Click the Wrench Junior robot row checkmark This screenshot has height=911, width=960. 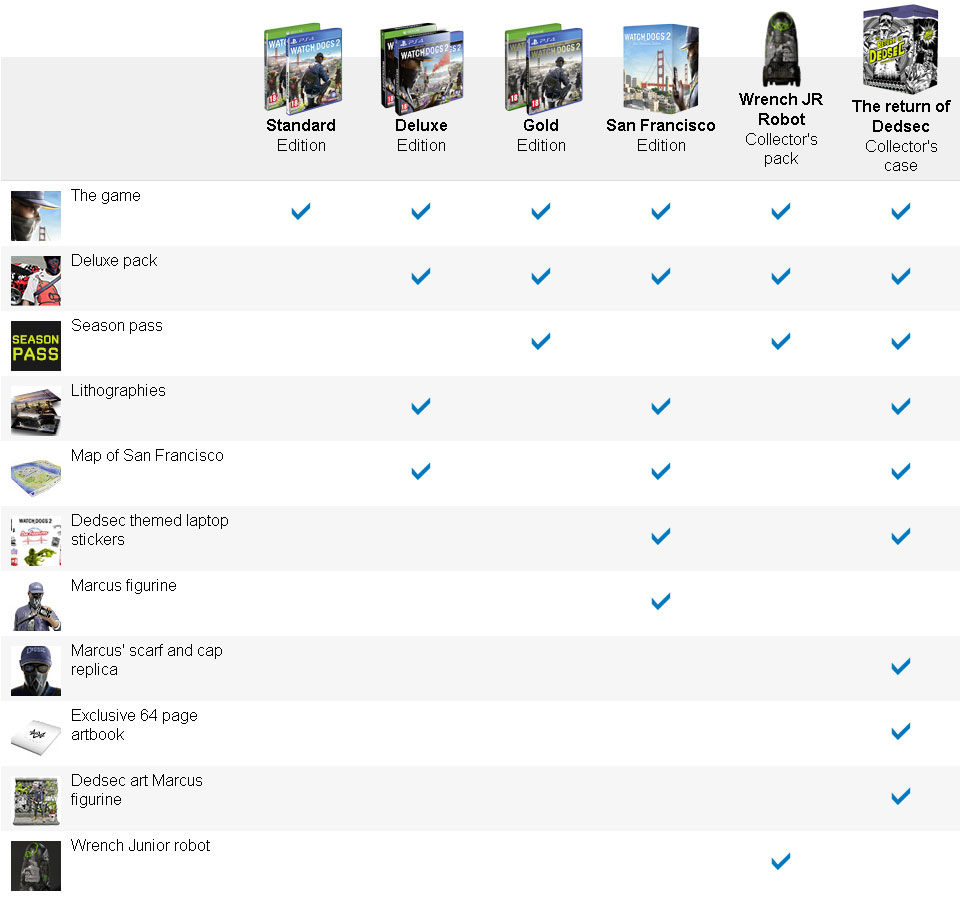pyautogui.click(x=781, y=861)
